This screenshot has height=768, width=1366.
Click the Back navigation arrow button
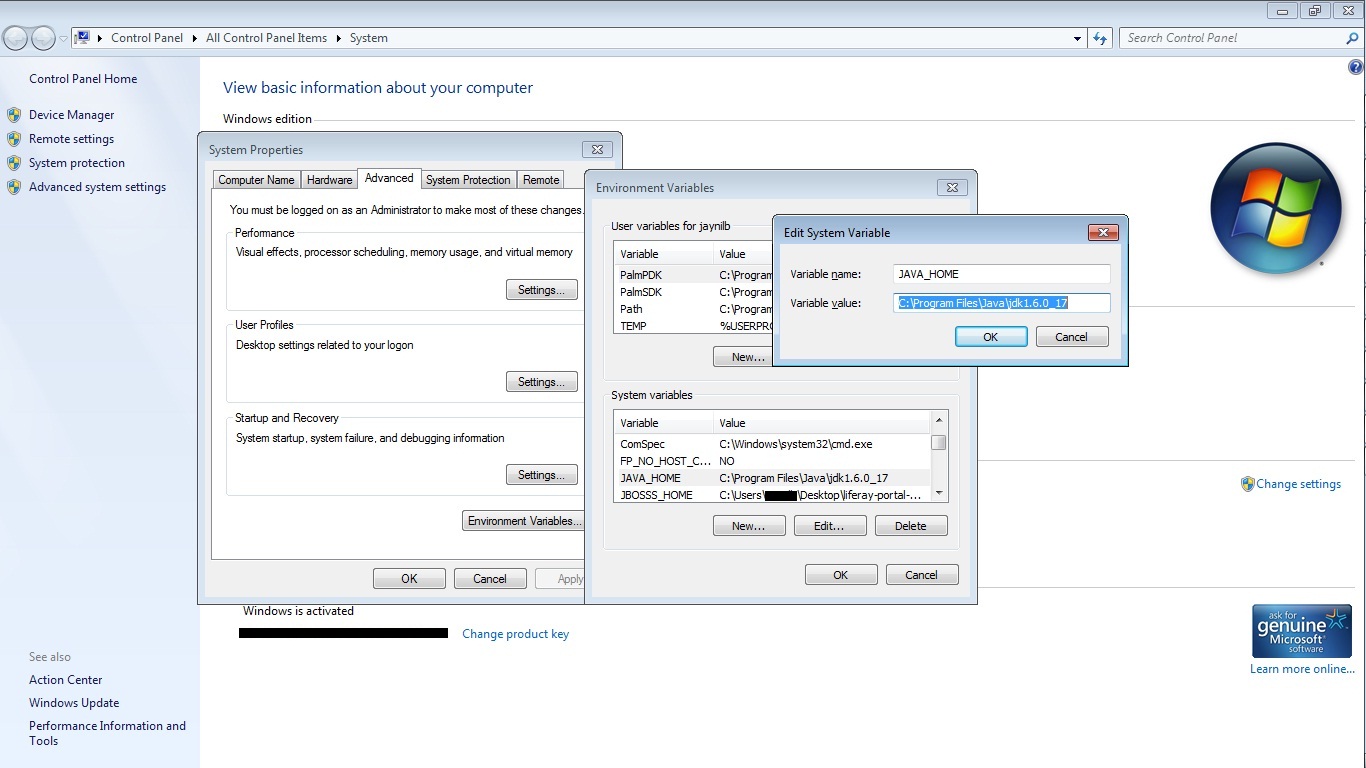pos(15,38)
